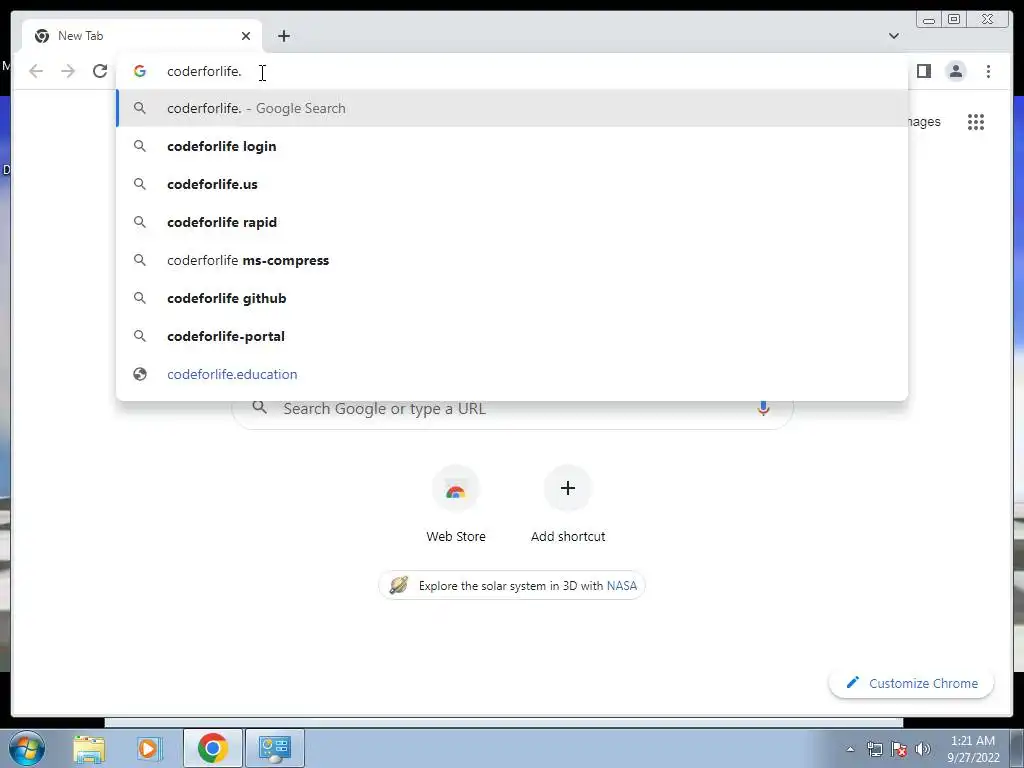
Task: Choose 'coderforlife ms-compress' suggestion
Action: click(x=512, y=260)
